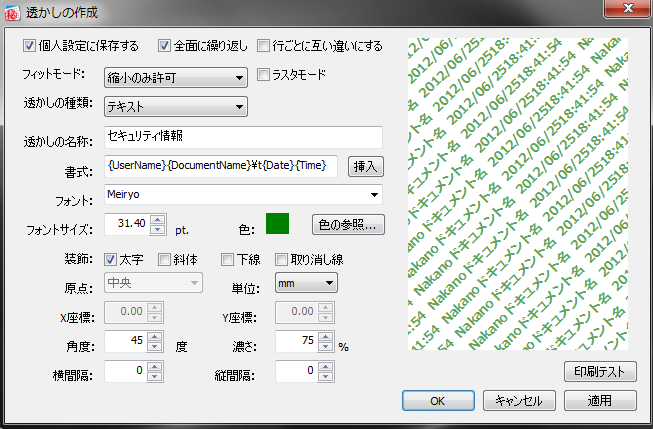Open 単位 dropdown showing mm
The image size is (653, 429).
[x=306, y=283]
